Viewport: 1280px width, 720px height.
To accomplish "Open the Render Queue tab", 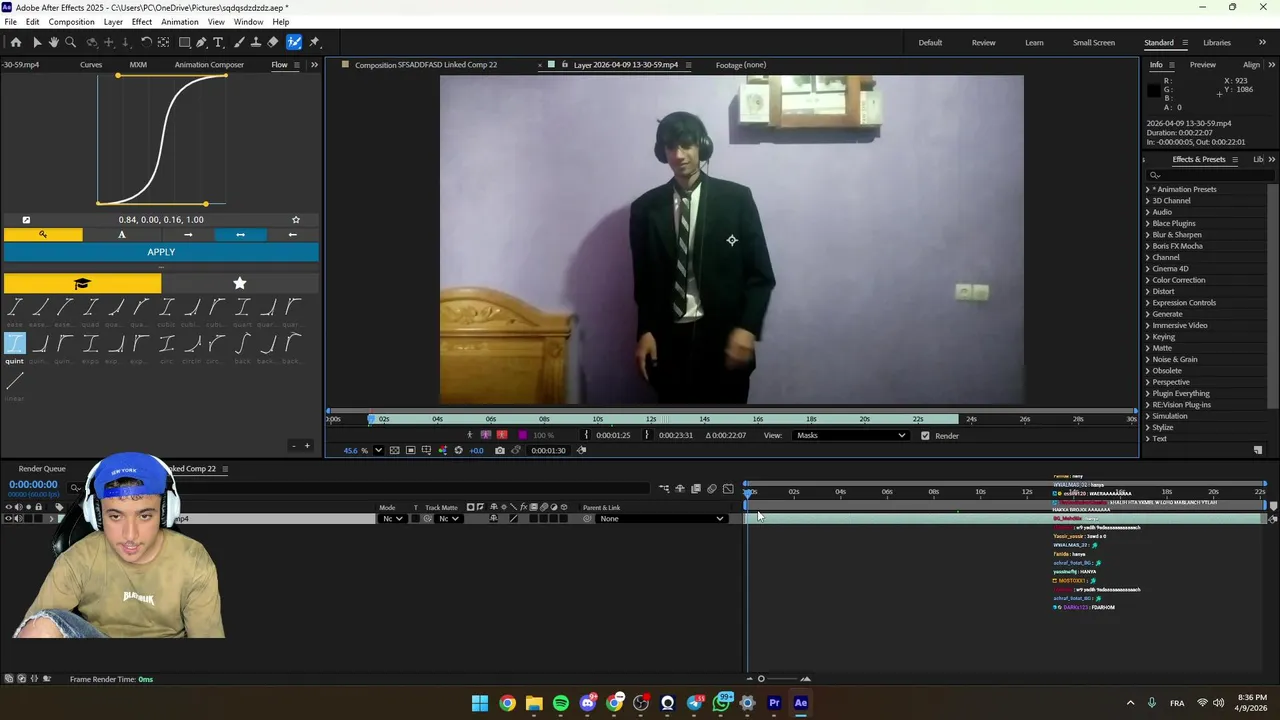I will (x=42, y=469).
